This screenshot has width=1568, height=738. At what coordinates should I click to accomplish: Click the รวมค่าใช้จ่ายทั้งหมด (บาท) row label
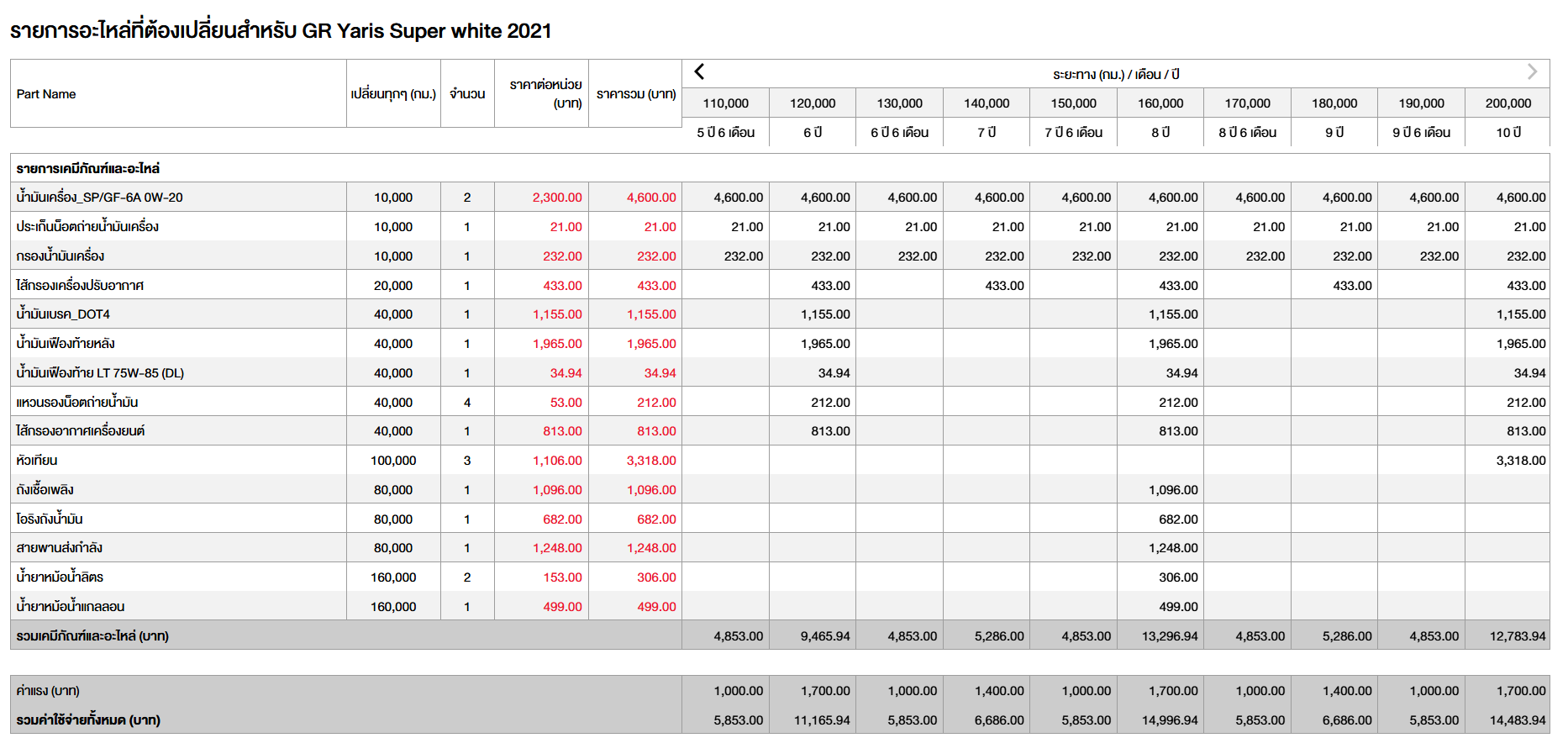coord(88,720)
